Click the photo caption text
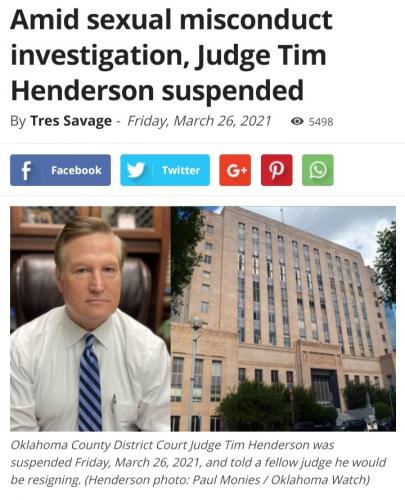This screenshot has width=405, height=500. pyautogui.click(x=198, y=462)
